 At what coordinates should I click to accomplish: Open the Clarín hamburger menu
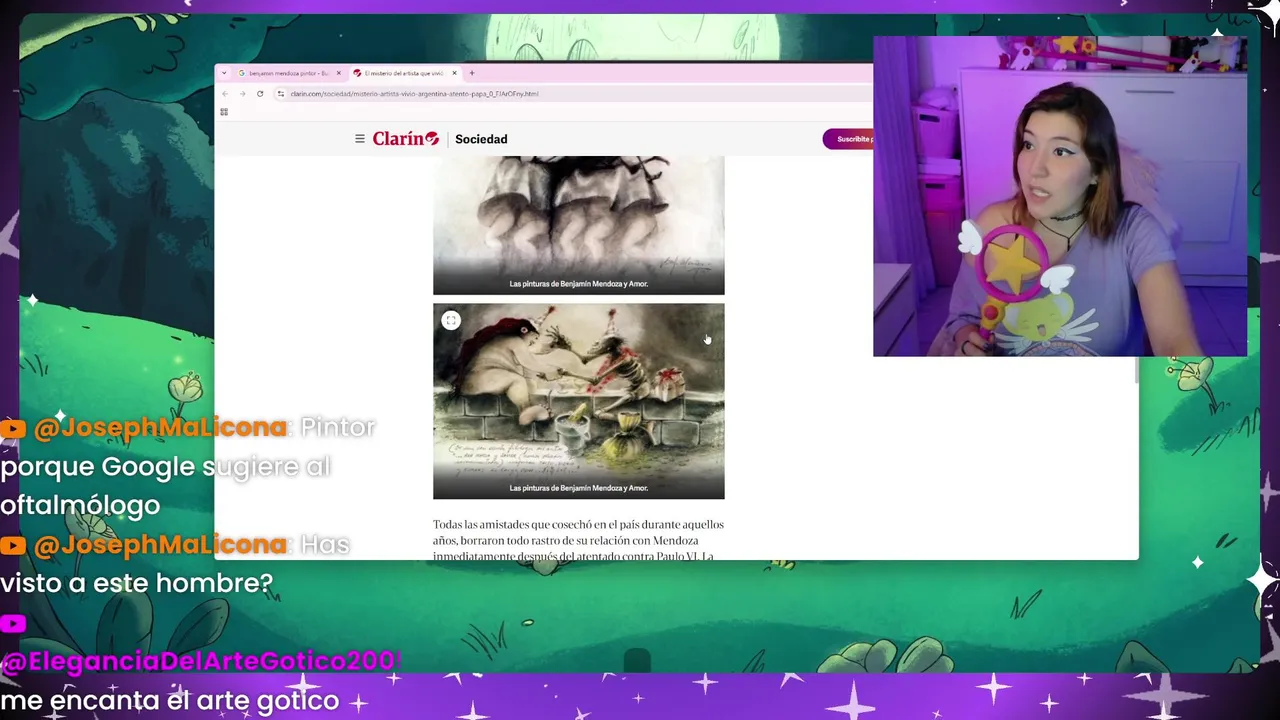(360, 139)
